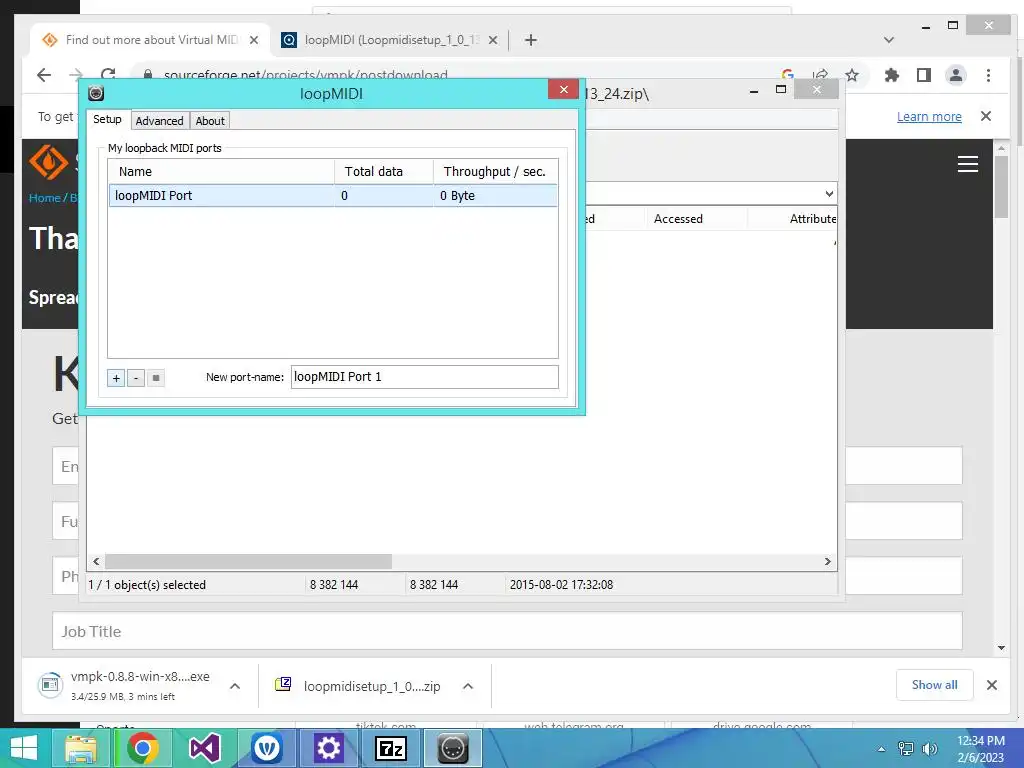1024x768 pixels.
Task: Close the loopMIDI Chrome tab
Action: 493,40
